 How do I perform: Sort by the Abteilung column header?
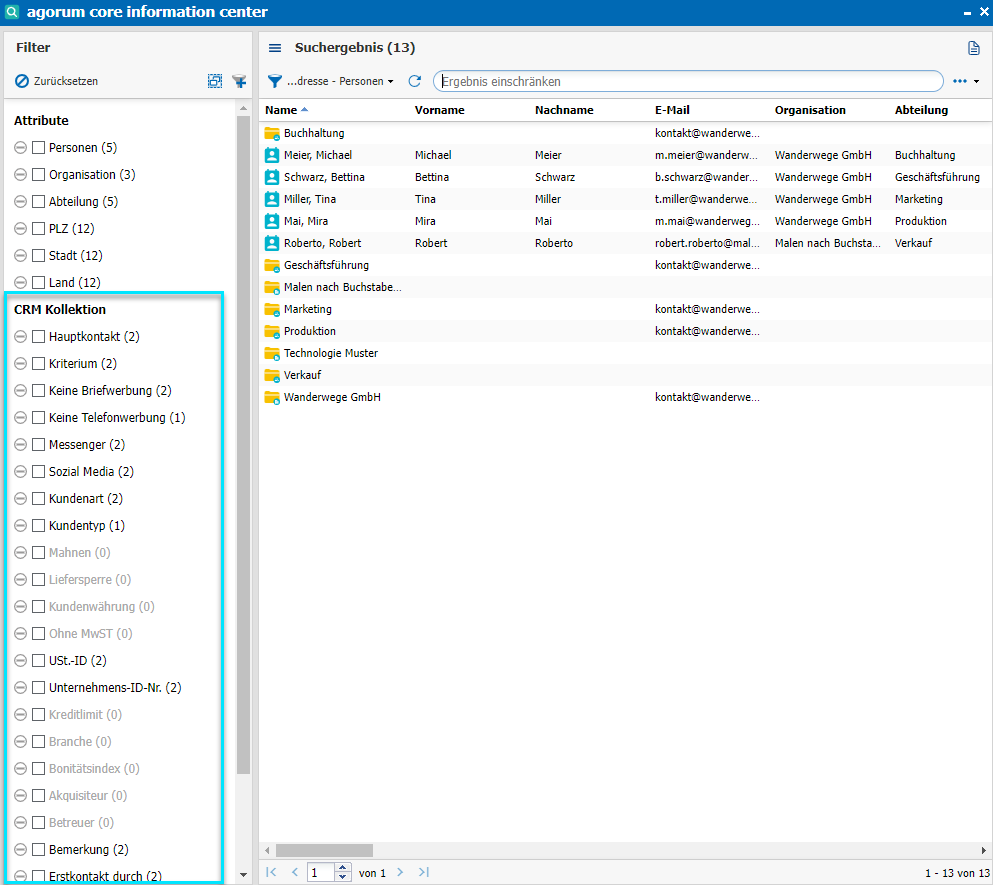pyautogui.click(x=921, y=110)
